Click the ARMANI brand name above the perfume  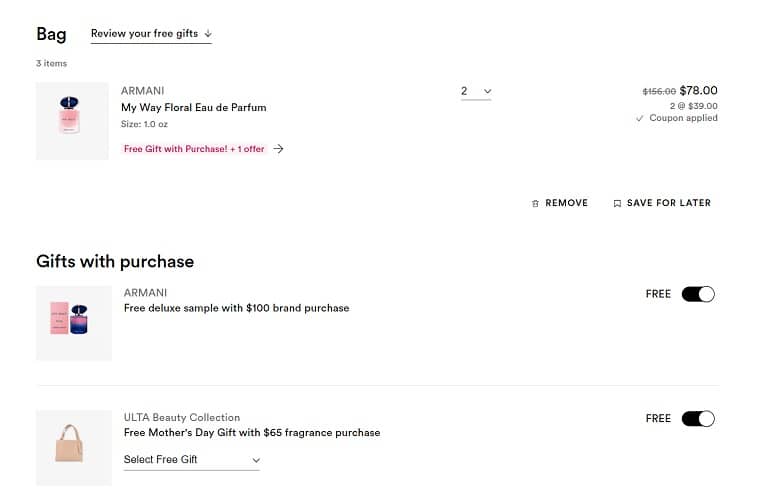(141, 90)
